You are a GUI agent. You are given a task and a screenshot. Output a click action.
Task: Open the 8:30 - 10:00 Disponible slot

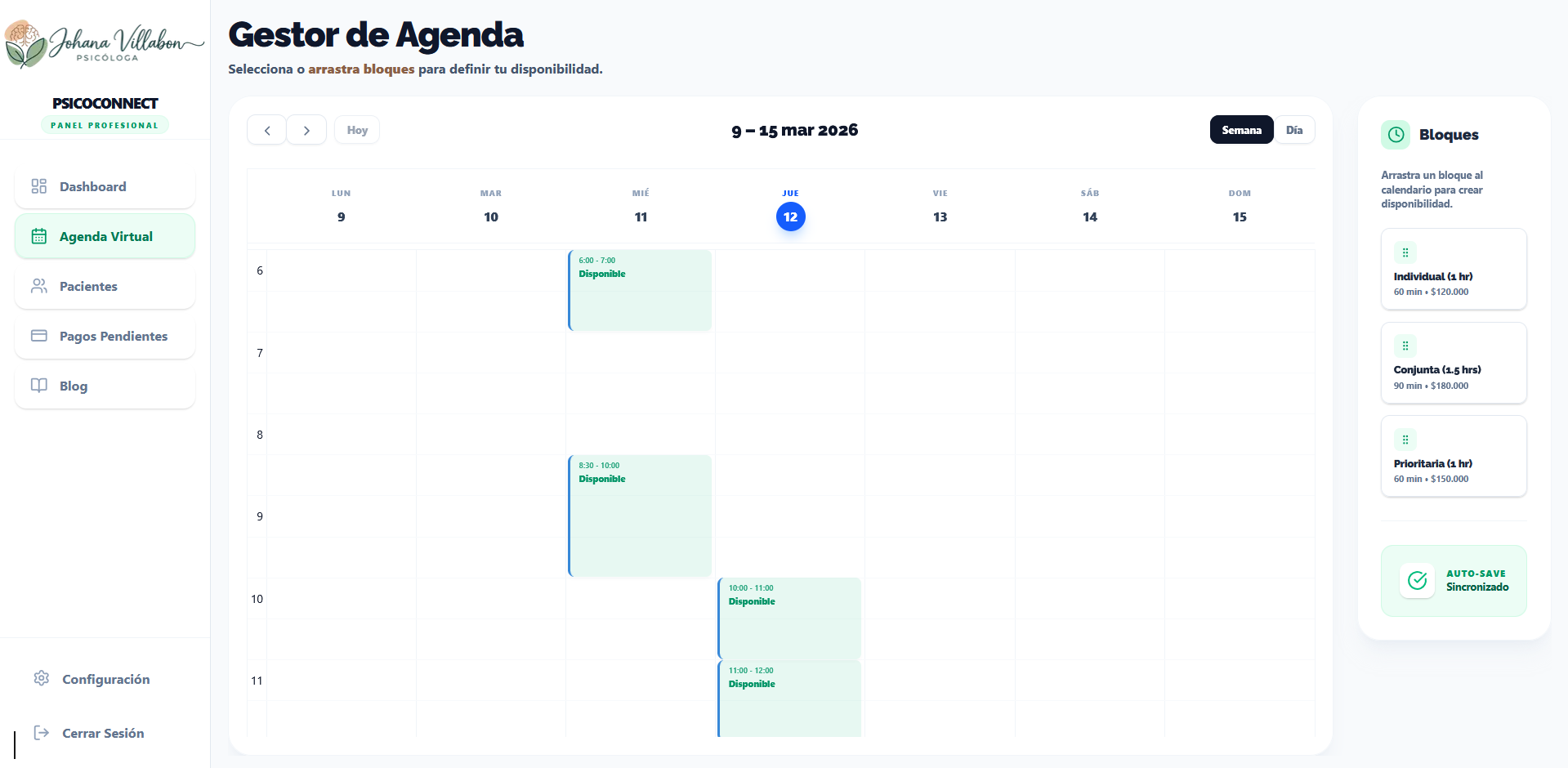click(640, 516)
